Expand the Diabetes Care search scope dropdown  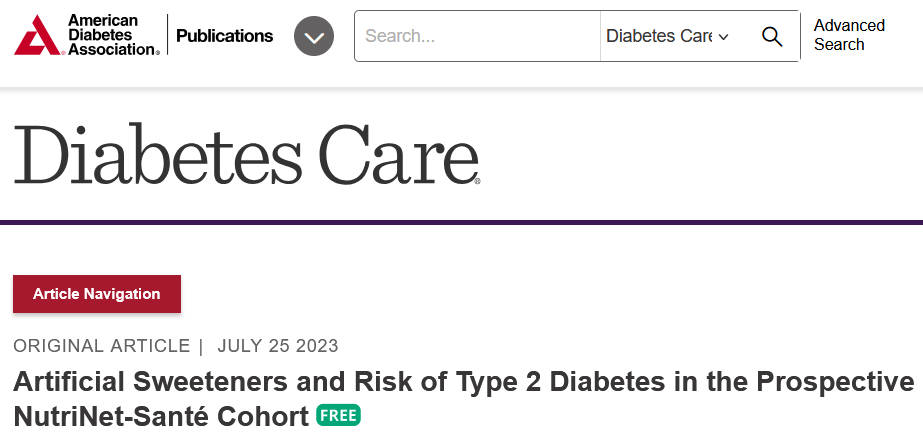click(x=668, y=36)
